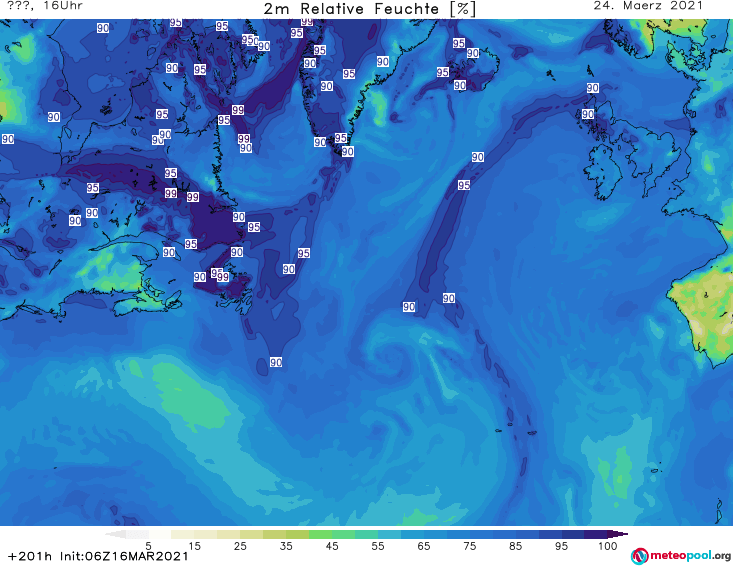Click the '25' tick label on the color scale
733x566 pixels.
240,546
